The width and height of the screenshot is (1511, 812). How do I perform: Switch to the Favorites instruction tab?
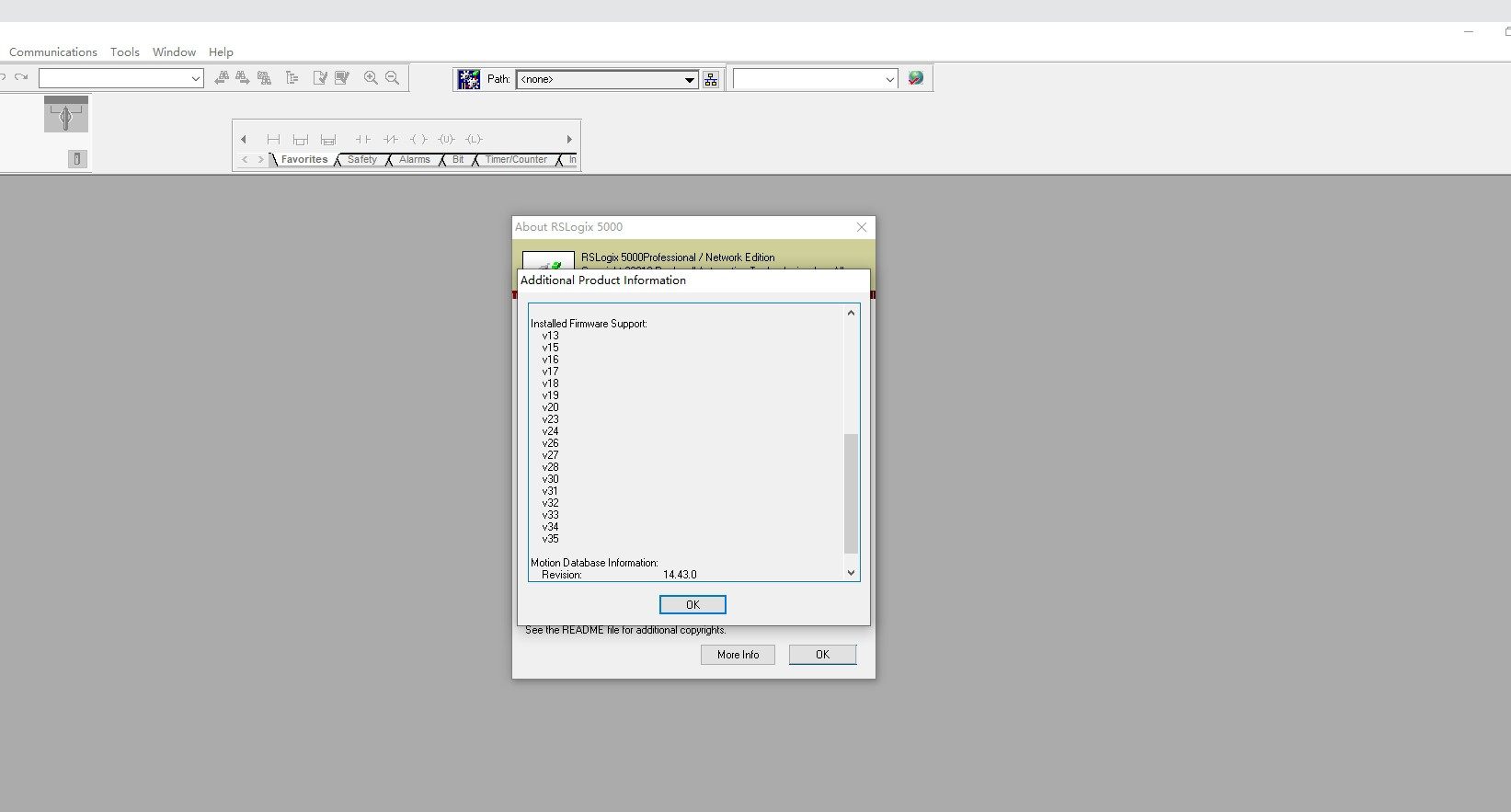(304, 160)
